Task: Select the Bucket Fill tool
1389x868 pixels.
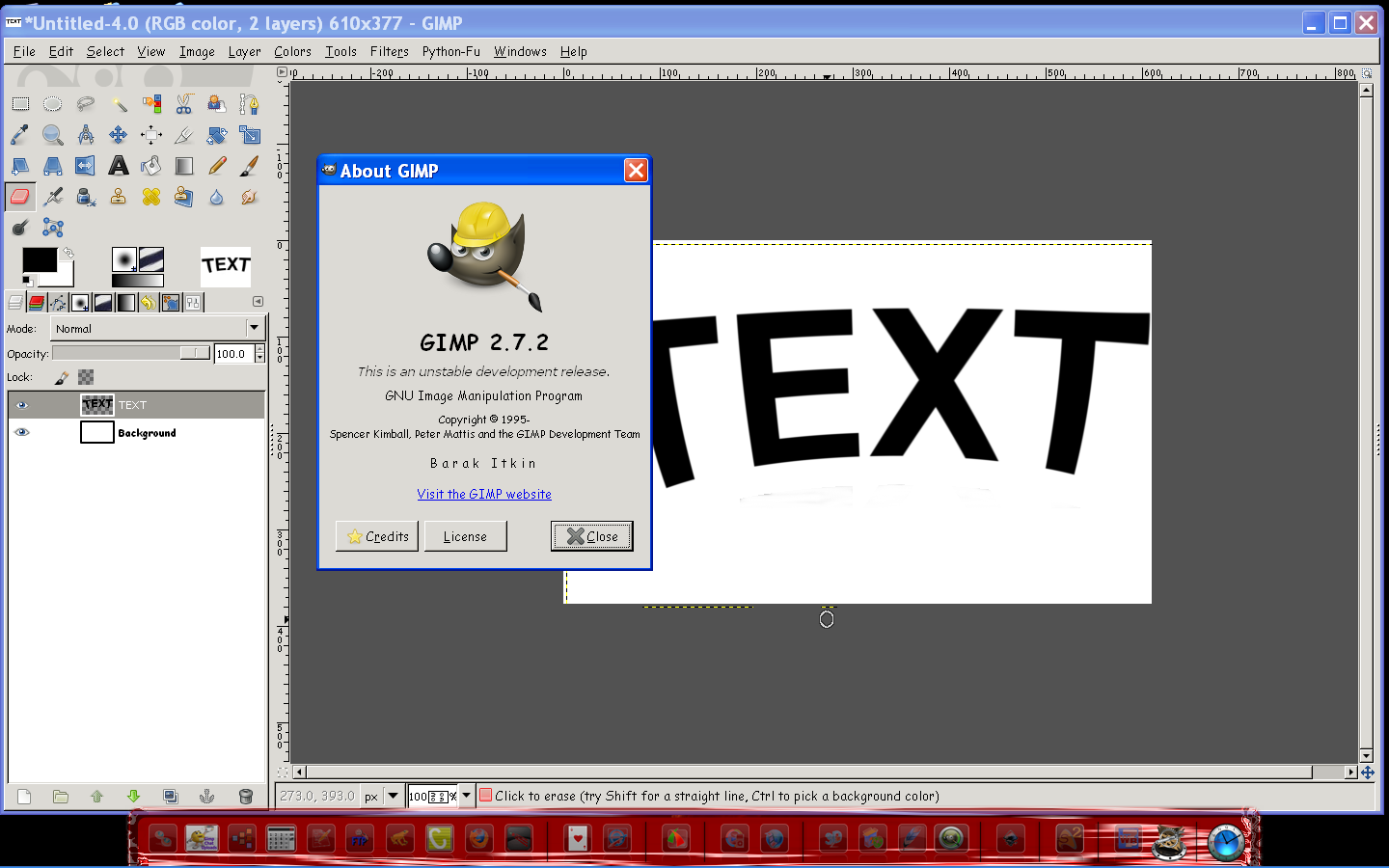Action: (x=151, y=166)
